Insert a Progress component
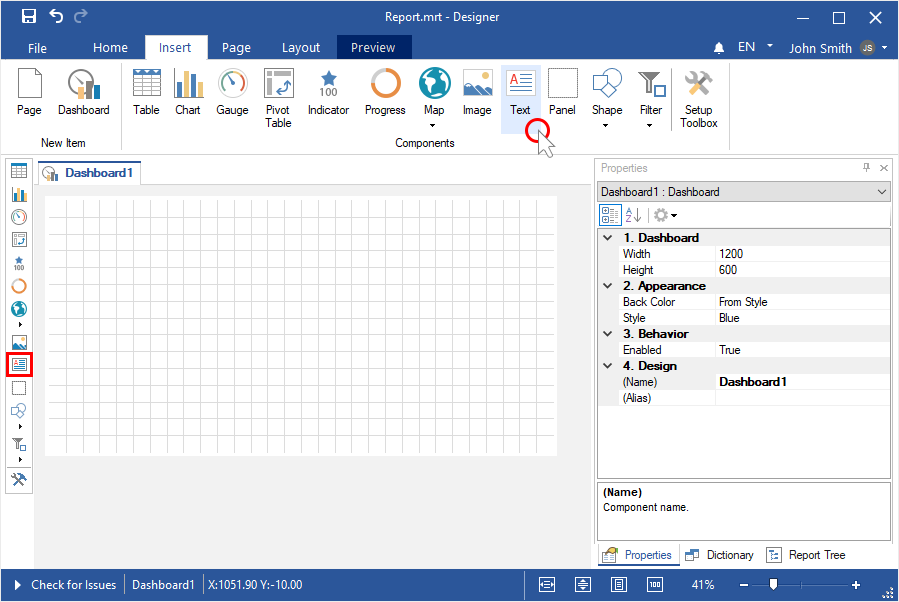 tap(385, 93)
